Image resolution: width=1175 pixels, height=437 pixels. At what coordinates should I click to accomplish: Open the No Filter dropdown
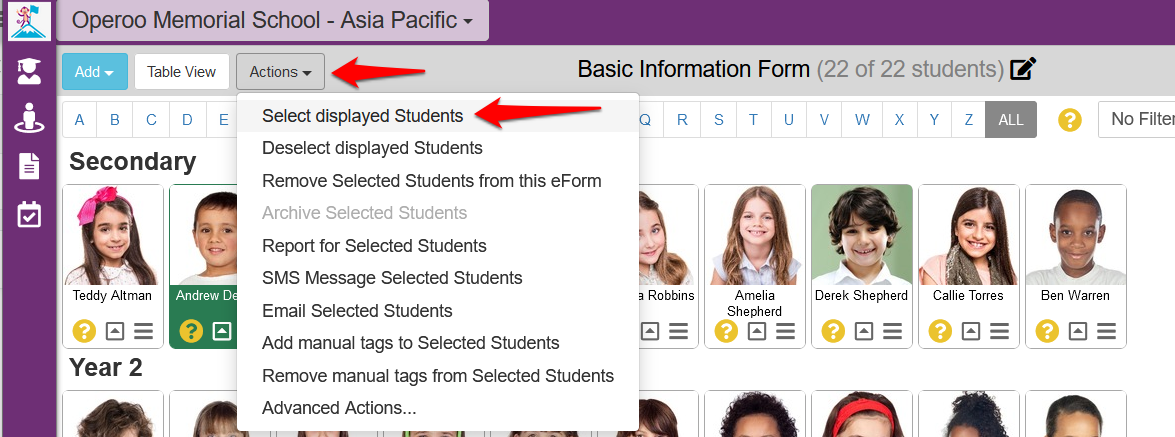pos(1137,119)
